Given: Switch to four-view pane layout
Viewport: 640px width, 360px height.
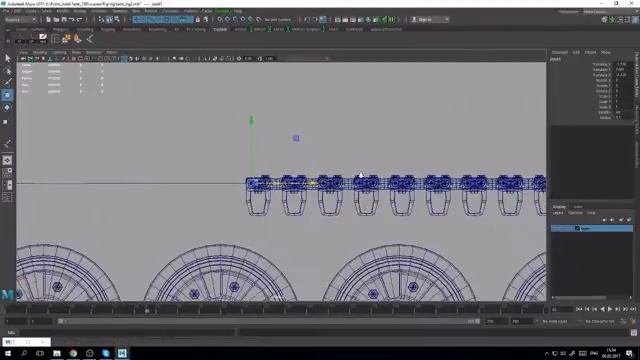Looking at the screenshot, I should (7, 172).
